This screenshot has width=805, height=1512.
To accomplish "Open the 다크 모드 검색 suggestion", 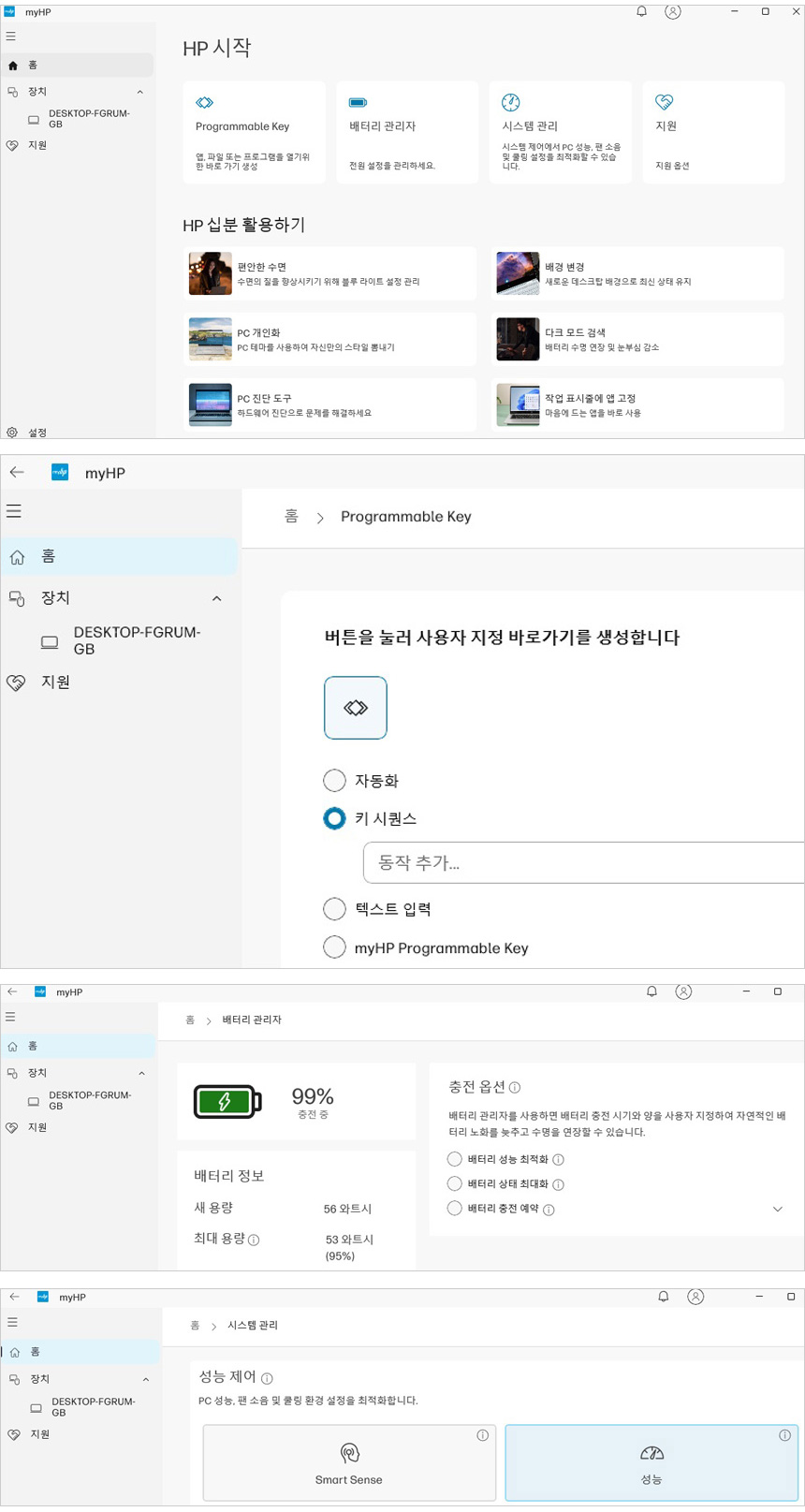I will click(x=638, y=339).
